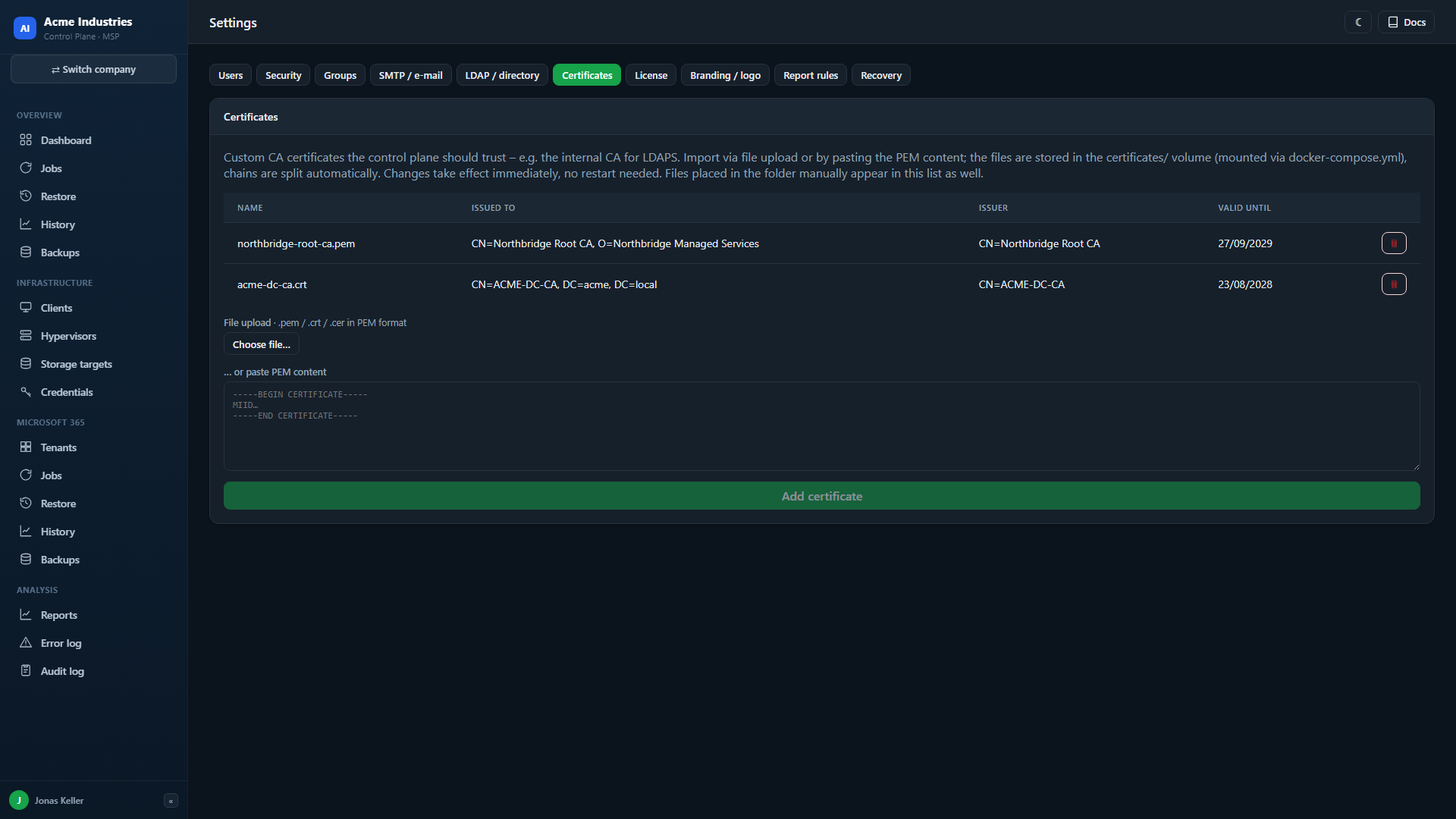This screenshot has width=1456, height=819.
Task: Click the Error log warning icon
Action: tap(26, 643)
